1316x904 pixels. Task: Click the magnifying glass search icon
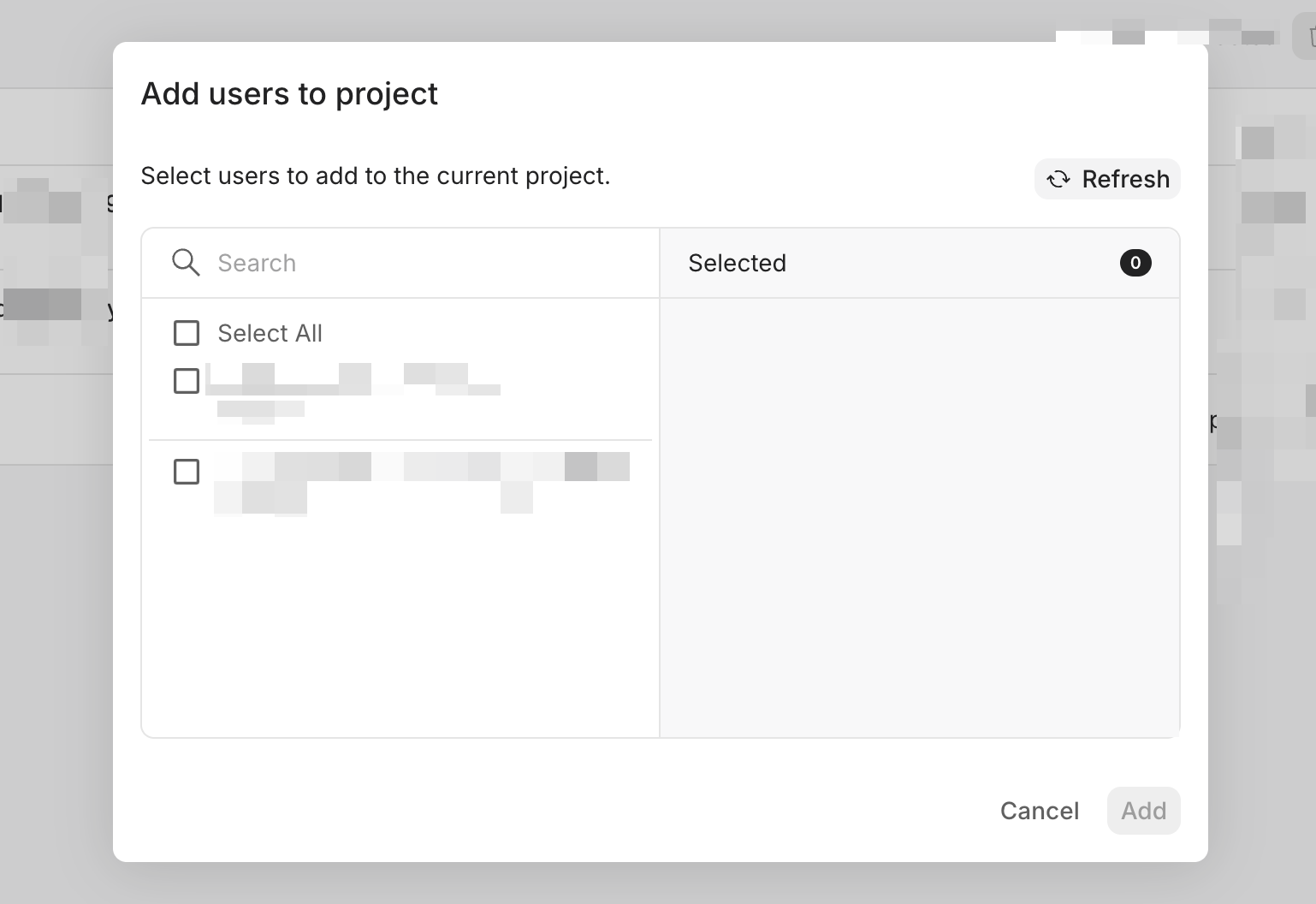(186, 263)
